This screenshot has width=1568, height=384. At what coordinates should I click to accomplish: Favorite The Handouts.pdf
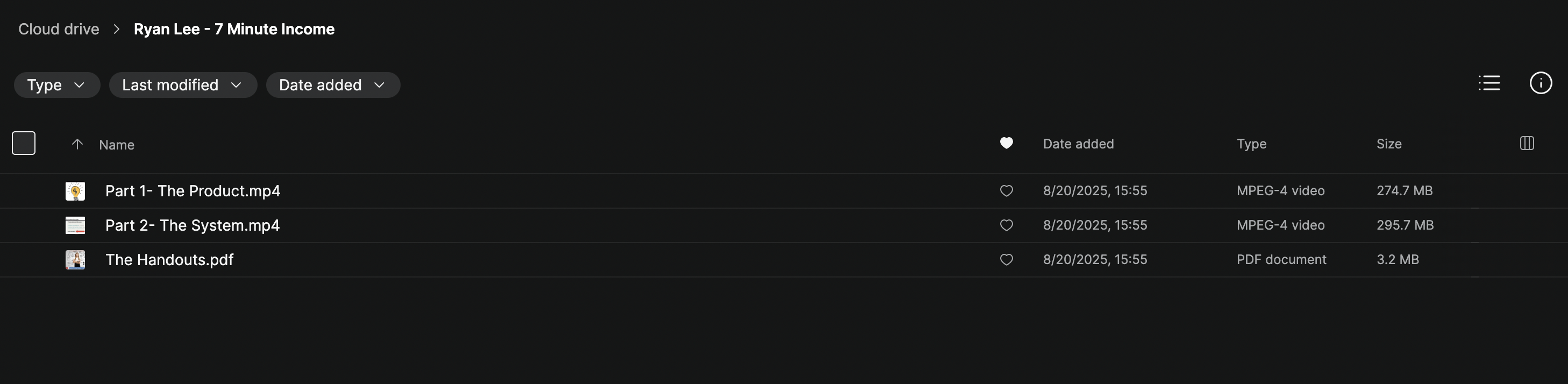[x=1006, y=260]
